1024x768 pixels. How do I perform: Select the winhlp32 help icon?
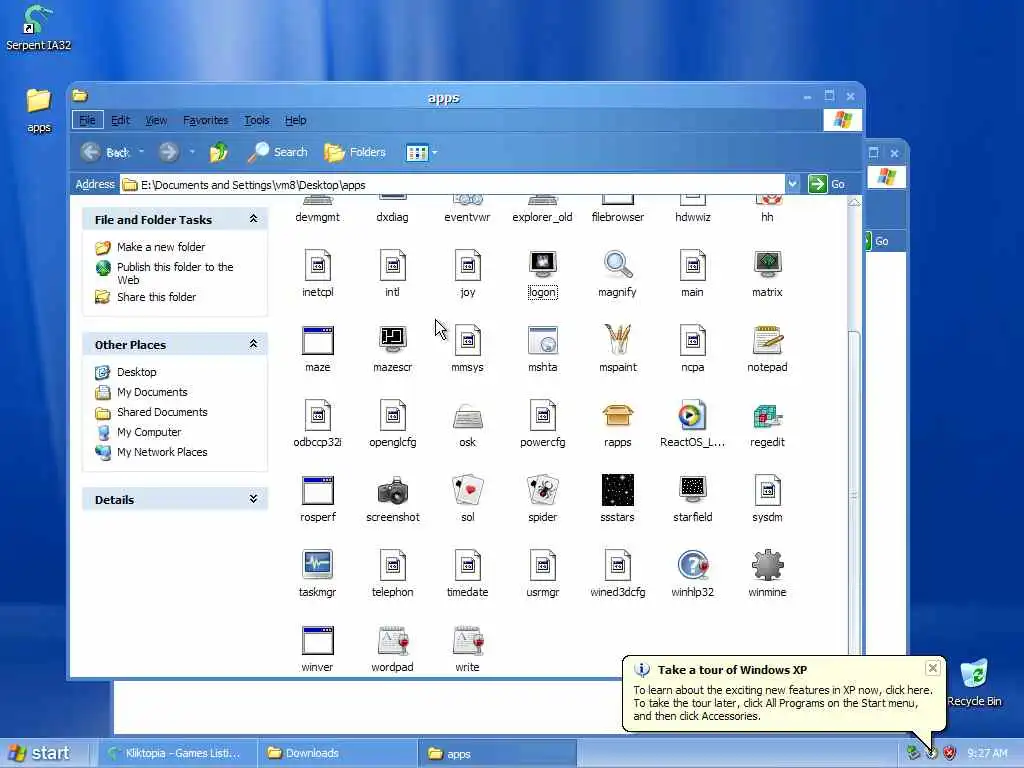pyautogui.click(x=692, y=565)
